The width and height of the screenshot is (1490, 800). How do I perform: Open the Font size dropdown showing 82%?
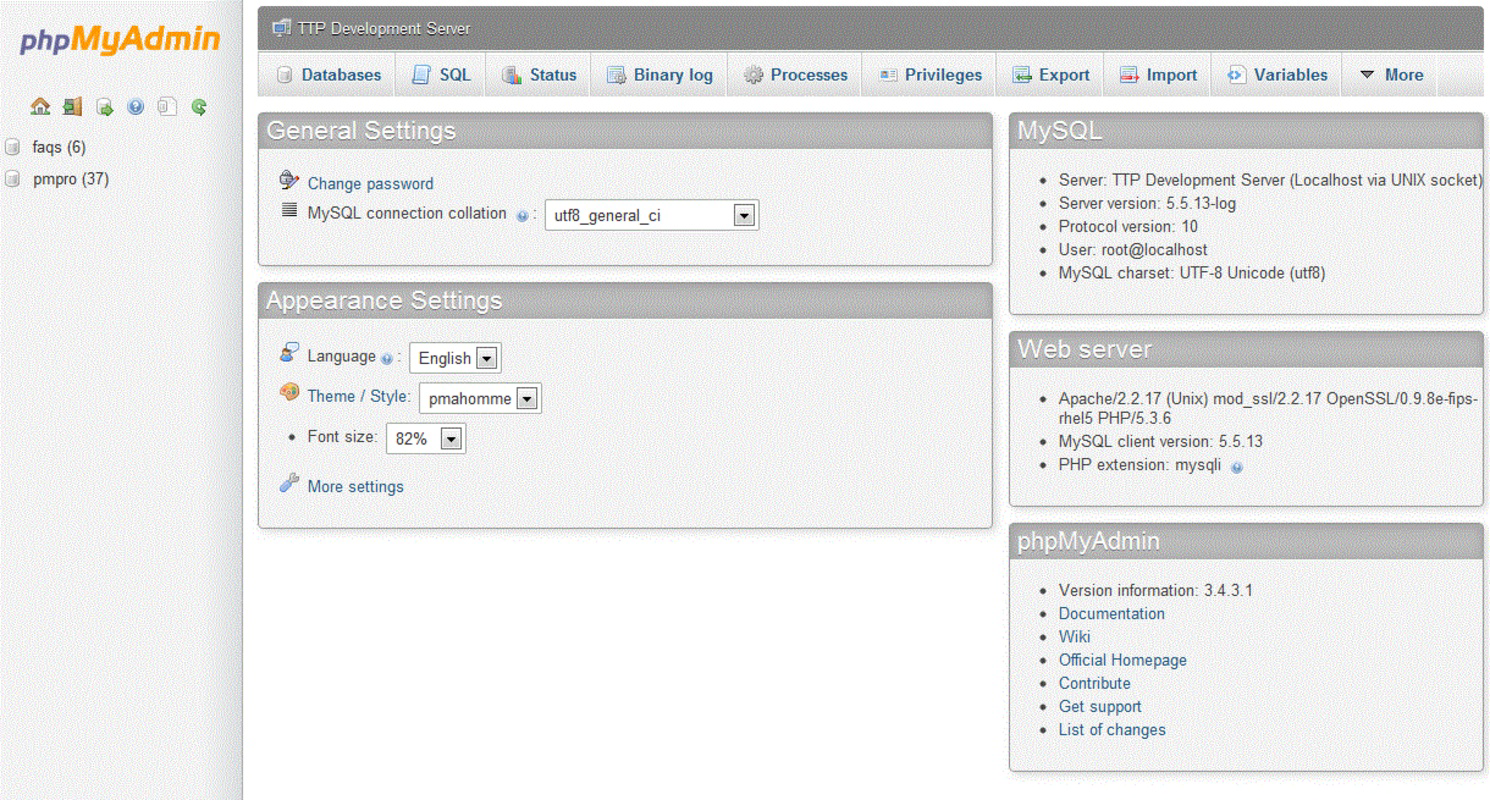[425, 438]
